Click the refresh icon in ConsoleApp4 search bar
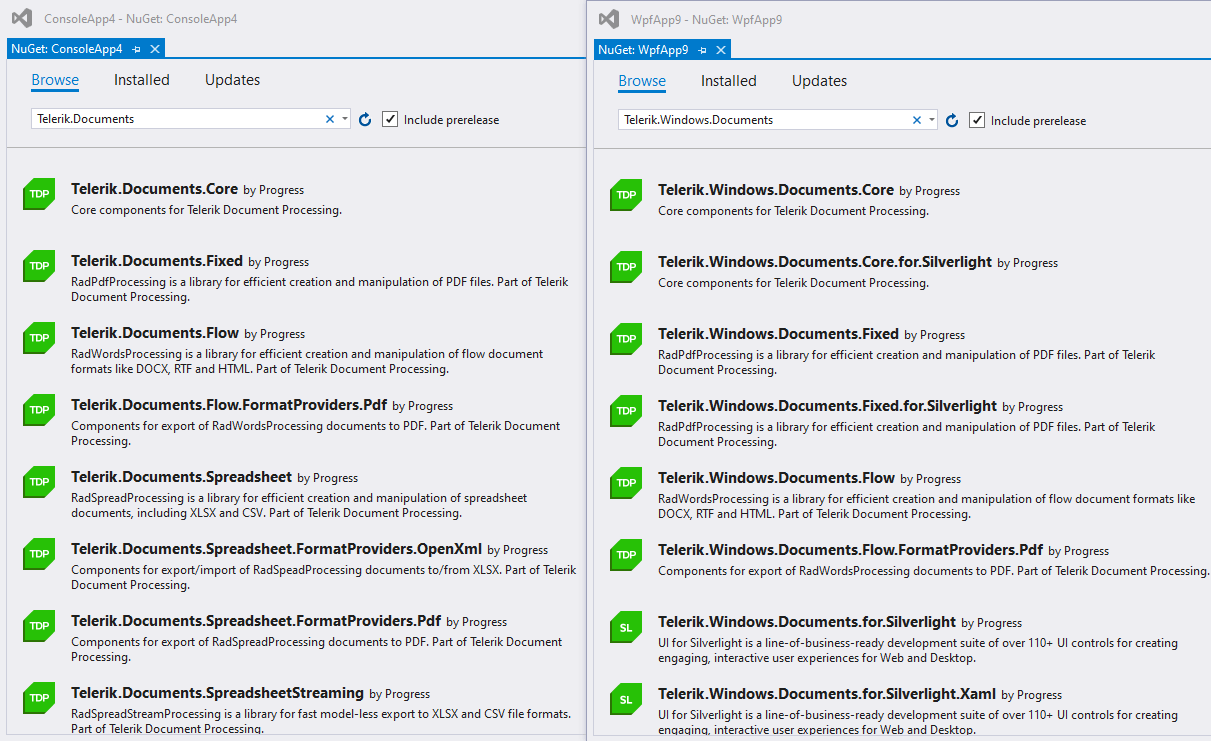The height and width of the screenshot is (741, 1211). point(364,119)
